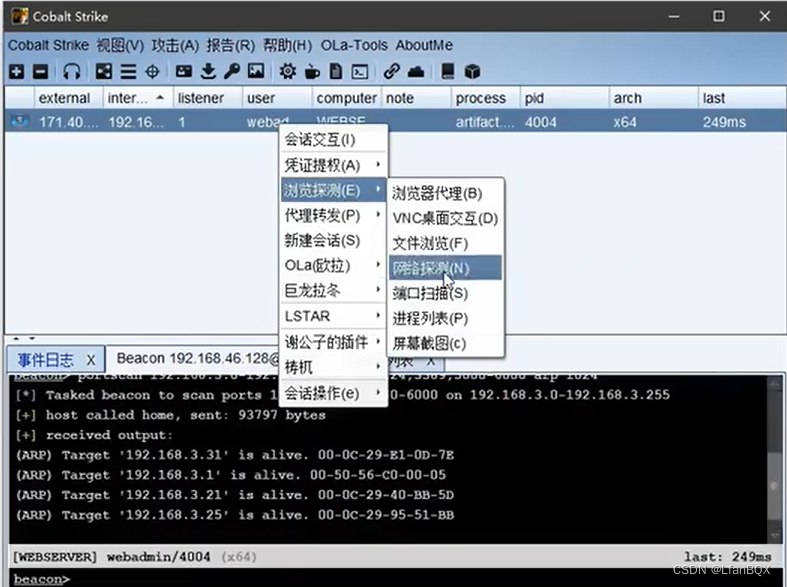Click the Cobalt Strike title bar app icon

coord(20,16)
